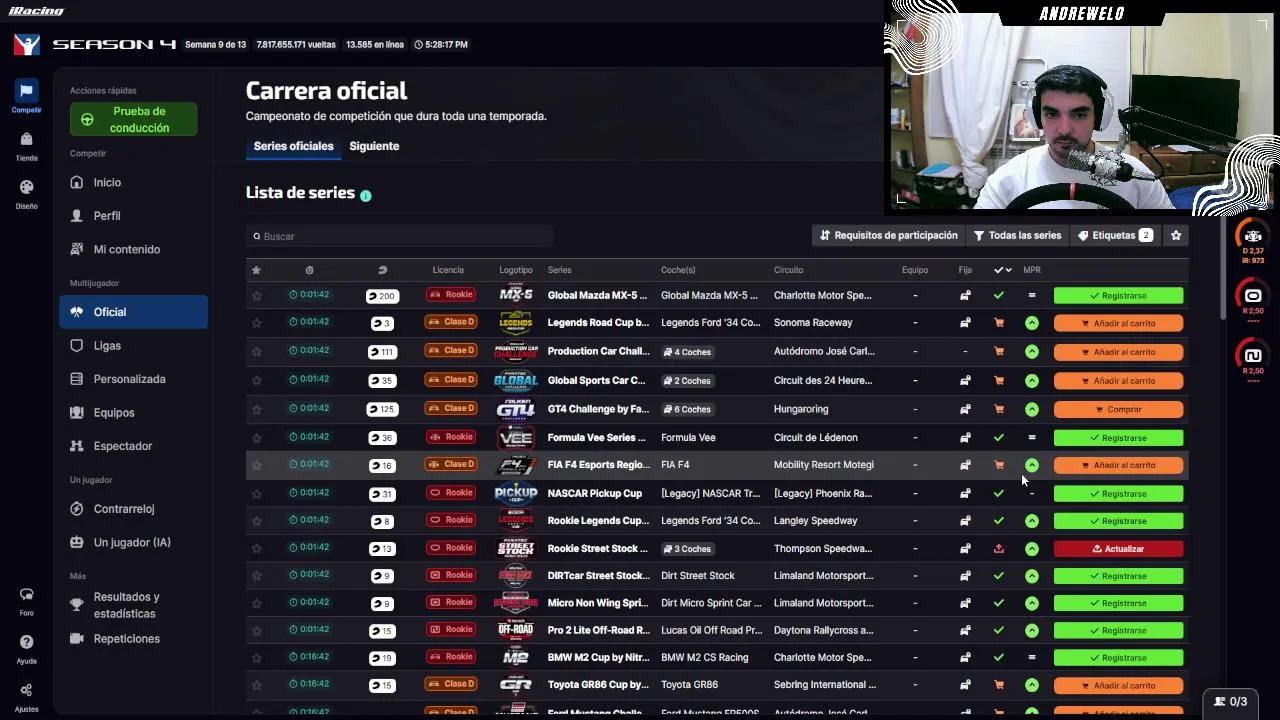This screenshot has height=720, width=1280.
Task: Click the series list vertical scrollbar
Action: tap(1221, 270)
